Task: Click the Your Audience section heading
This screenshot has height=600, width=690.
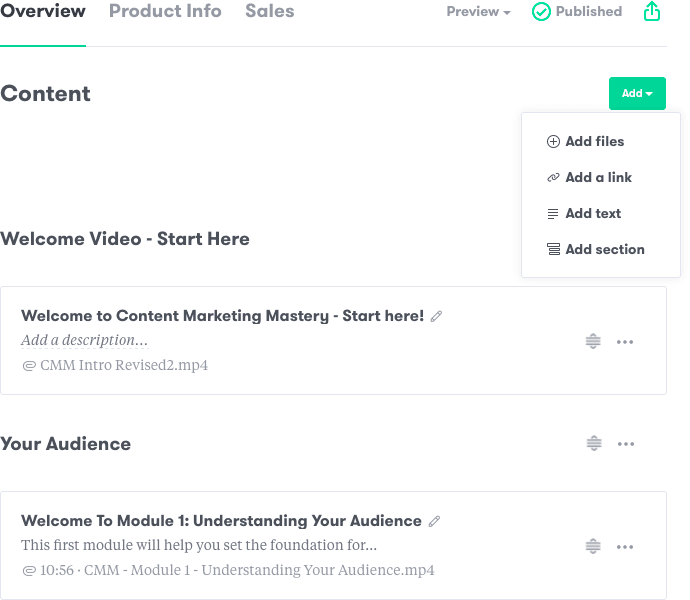Action: click(x=66, y=444)
